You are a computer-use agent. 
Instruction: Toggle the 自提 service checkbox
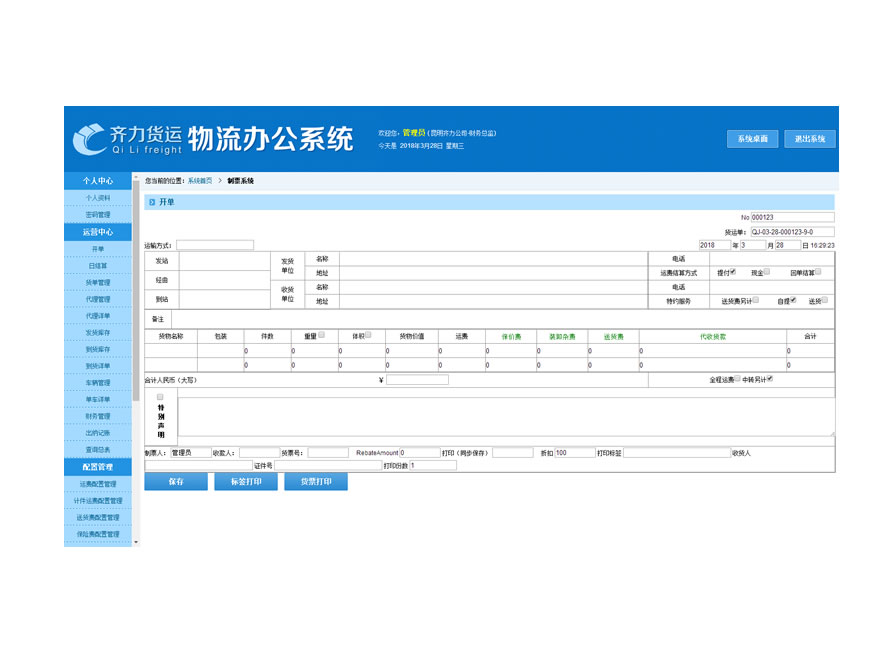[x=793, y=299]
